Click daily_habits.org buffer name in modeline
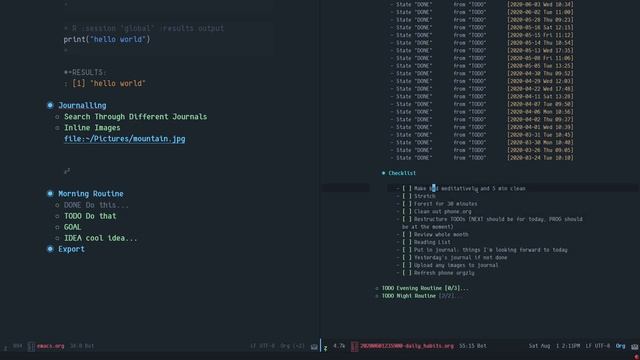640x360 pixels. click(407, 346)
